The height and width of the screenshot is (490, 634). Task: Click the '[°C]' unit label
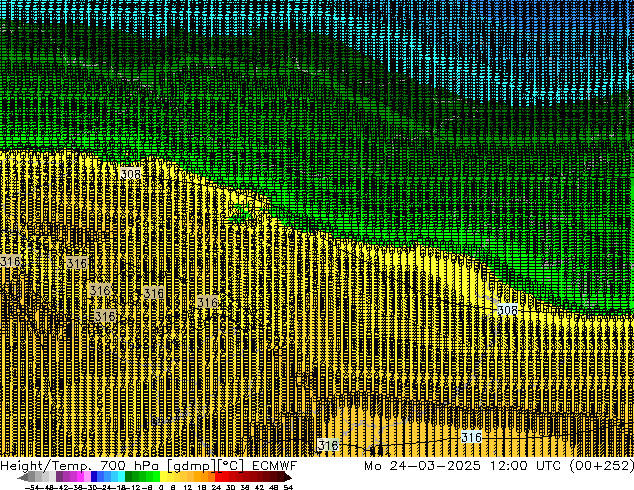pyautogui.click(x=230, y=466)
